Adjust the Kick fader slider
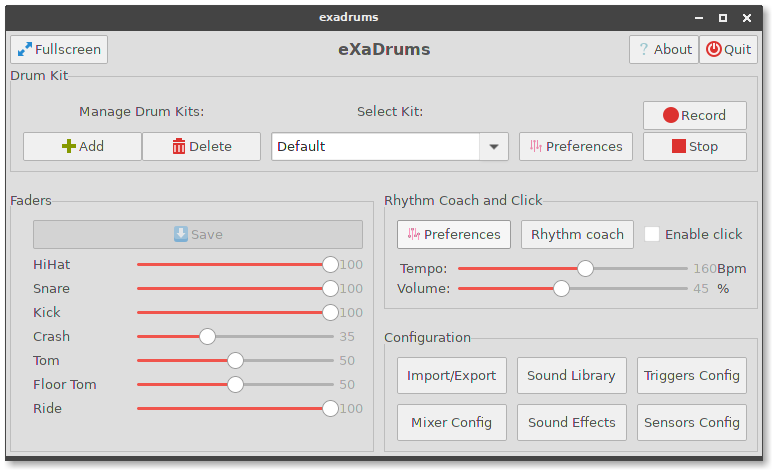The image size is (772, 470). 237,313
